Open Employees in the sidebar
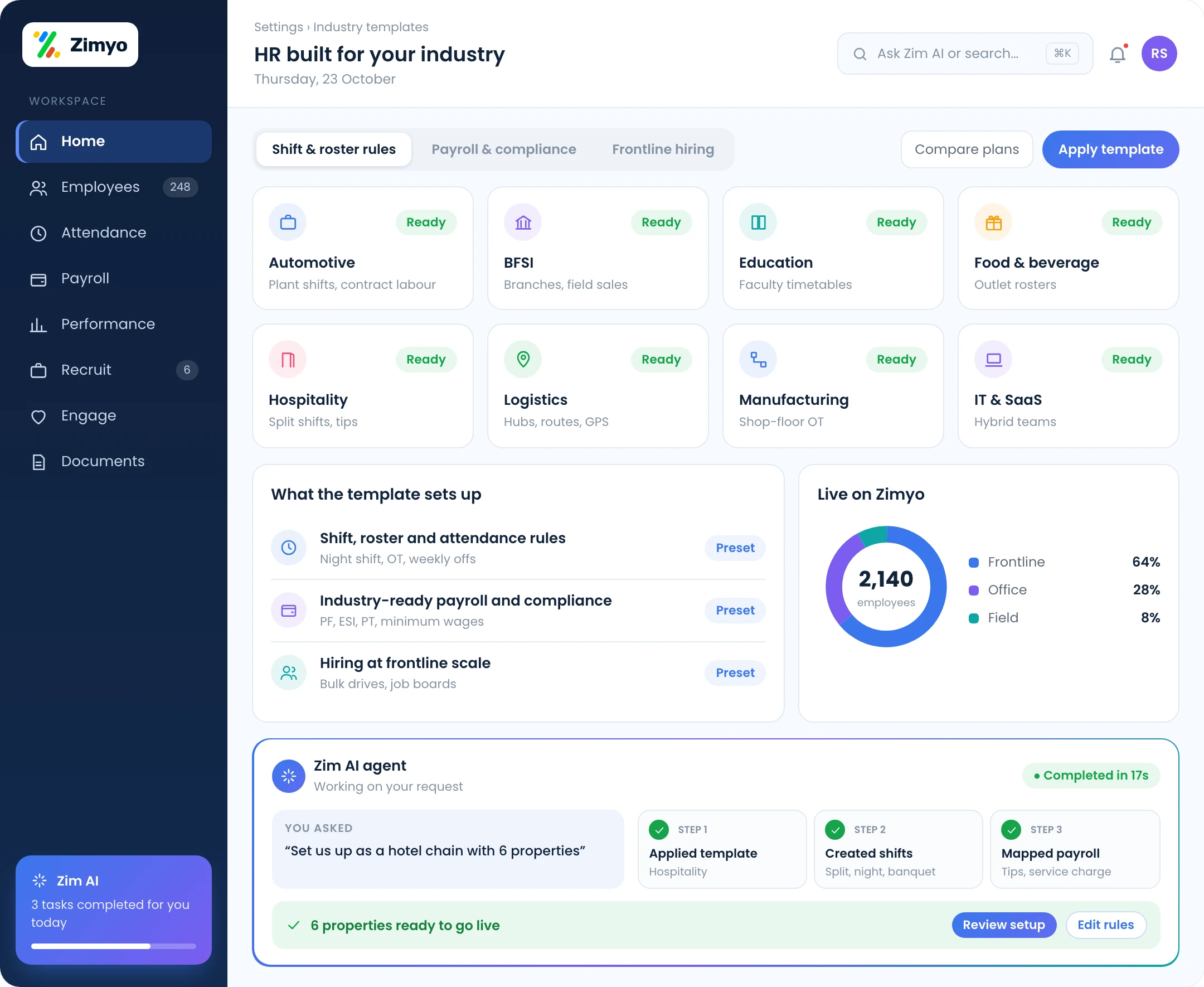This screenshot has width=1204, height=987. 114,187
